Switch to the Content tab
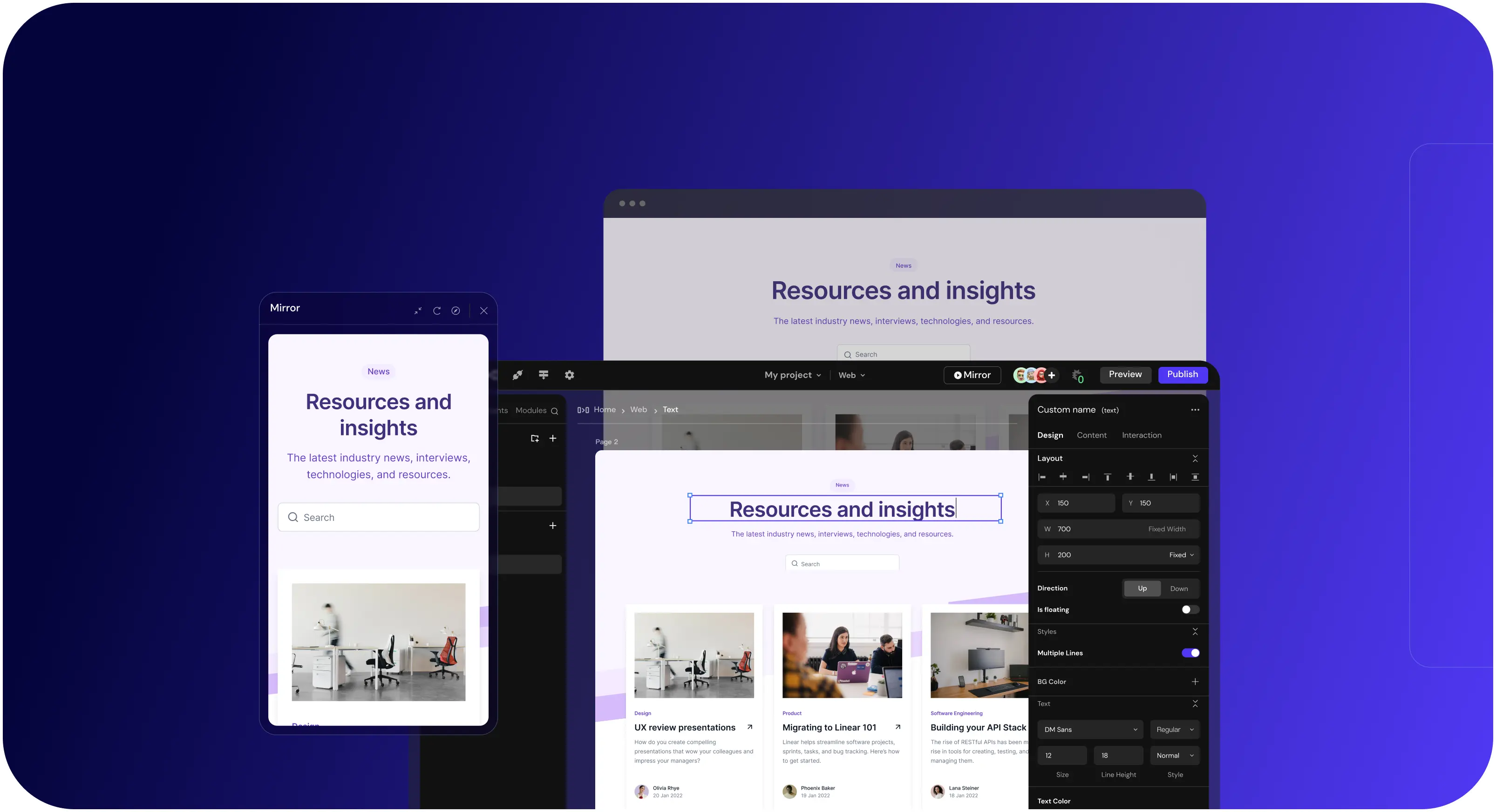 coord(1091,435)
